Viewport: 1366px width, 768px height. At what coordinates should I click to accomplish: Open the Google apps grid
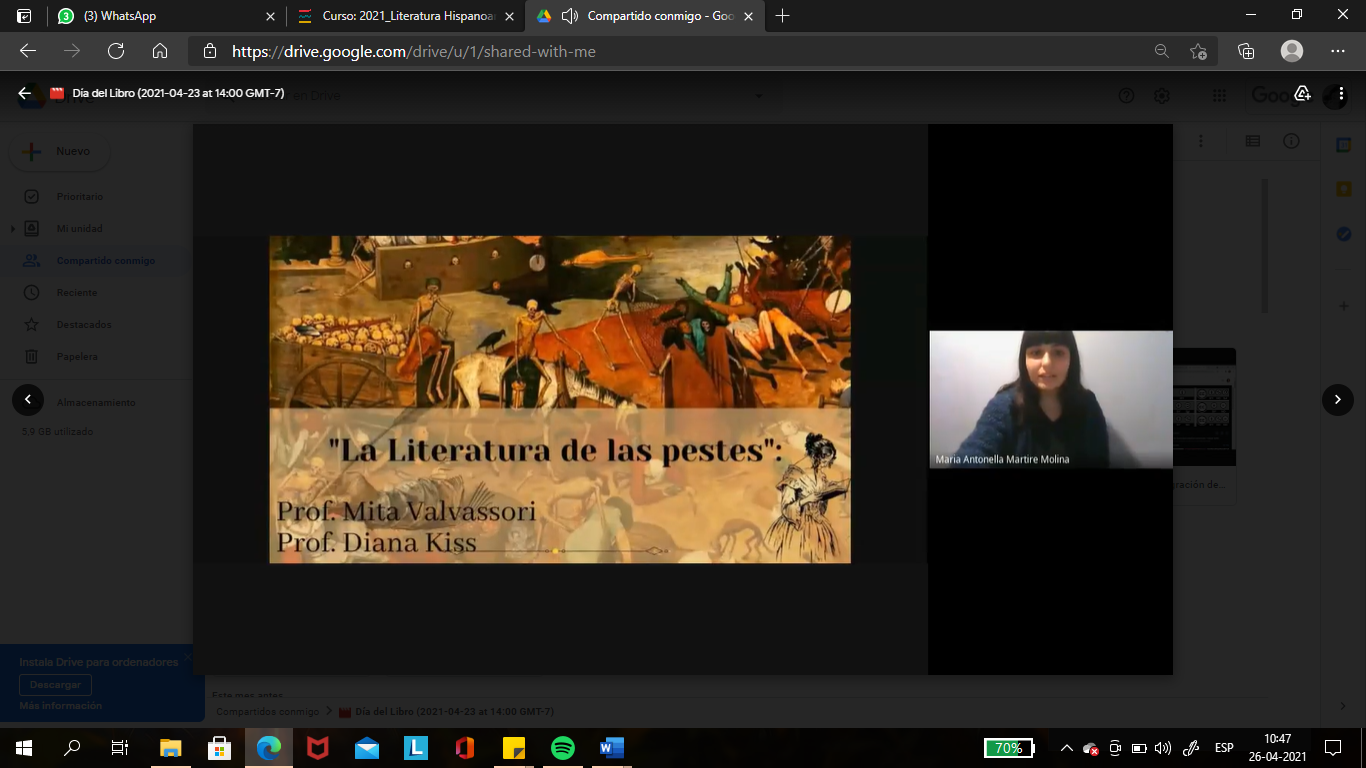[1219, 96]
